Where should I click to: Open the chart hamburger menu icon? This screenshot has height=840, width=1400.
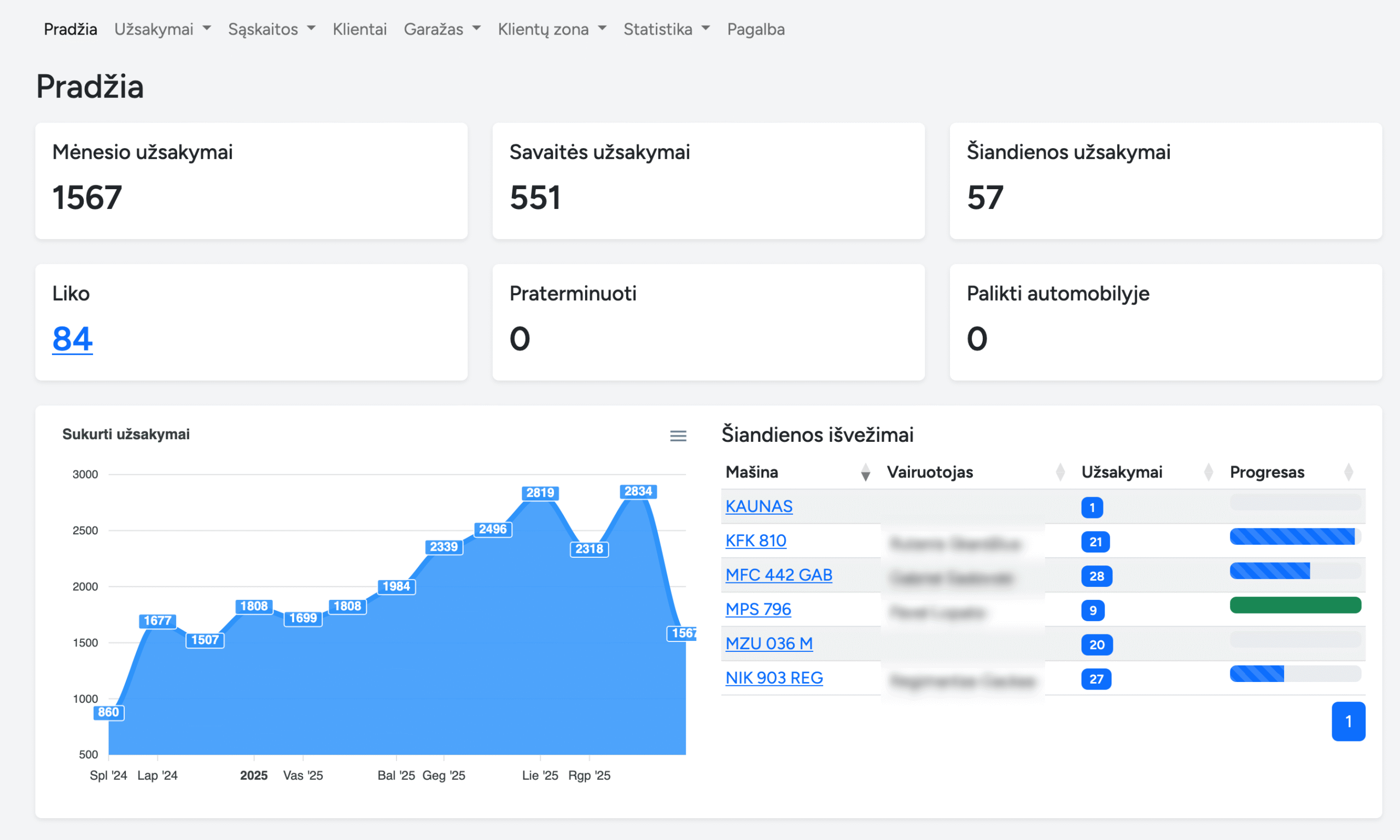click(x=678, y=436)
